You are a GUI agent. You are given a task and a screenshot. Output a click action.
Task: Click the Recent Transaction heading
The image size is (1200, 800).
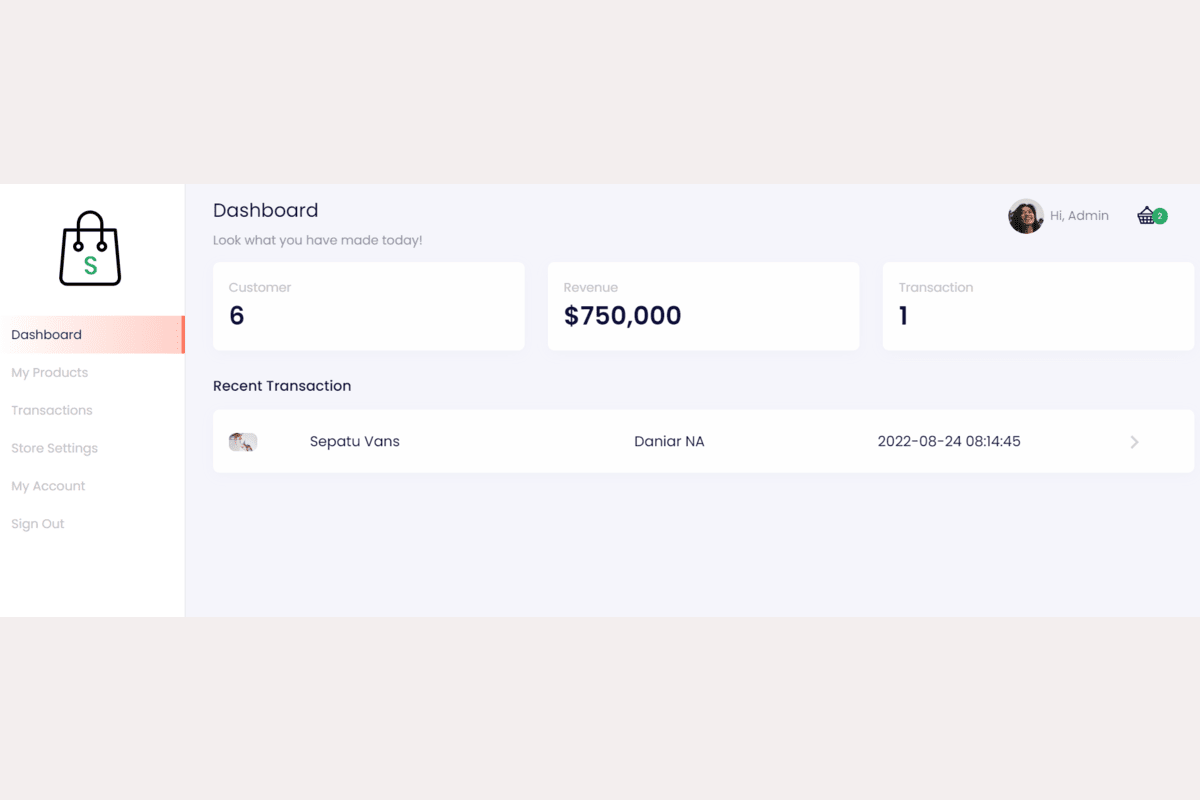(x=282, y=386)
